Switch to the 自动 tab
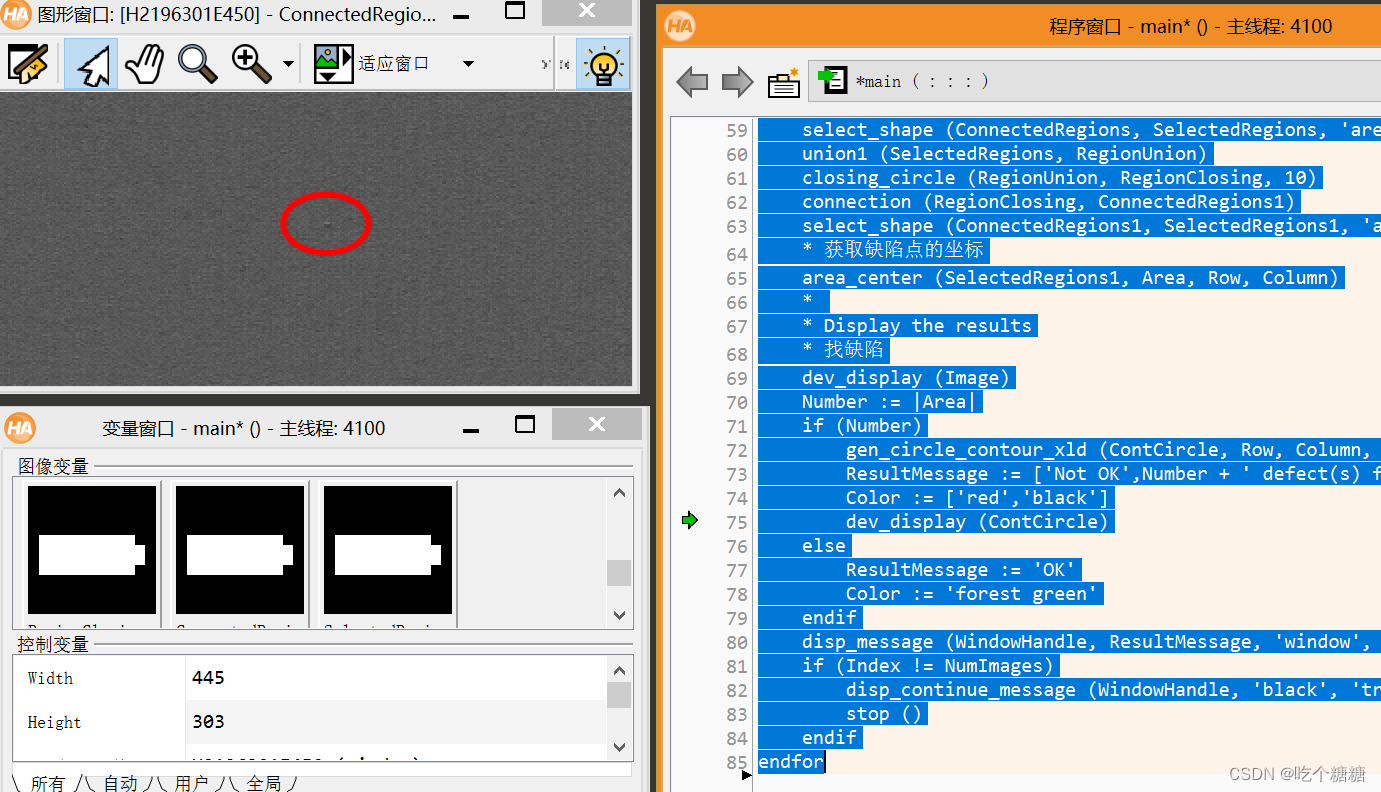 click(120, 783)
